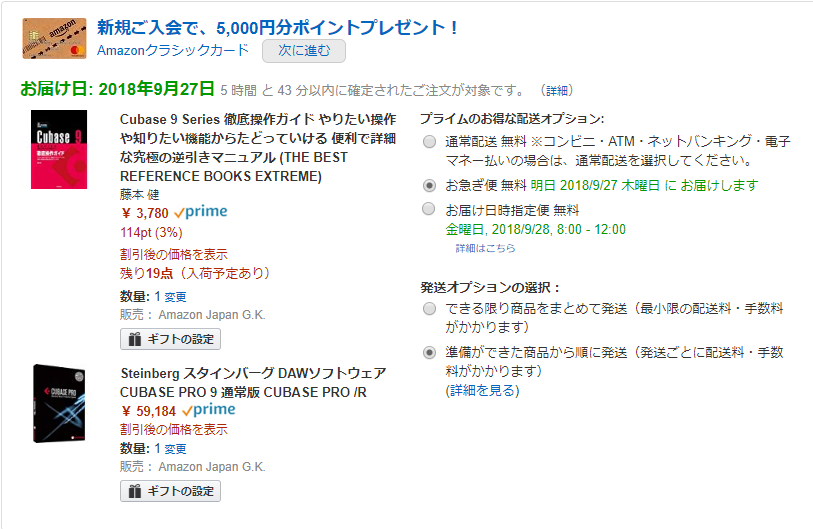Click the 次に進む button
This screenshot has width=813, height=529.
click(304, 51)
